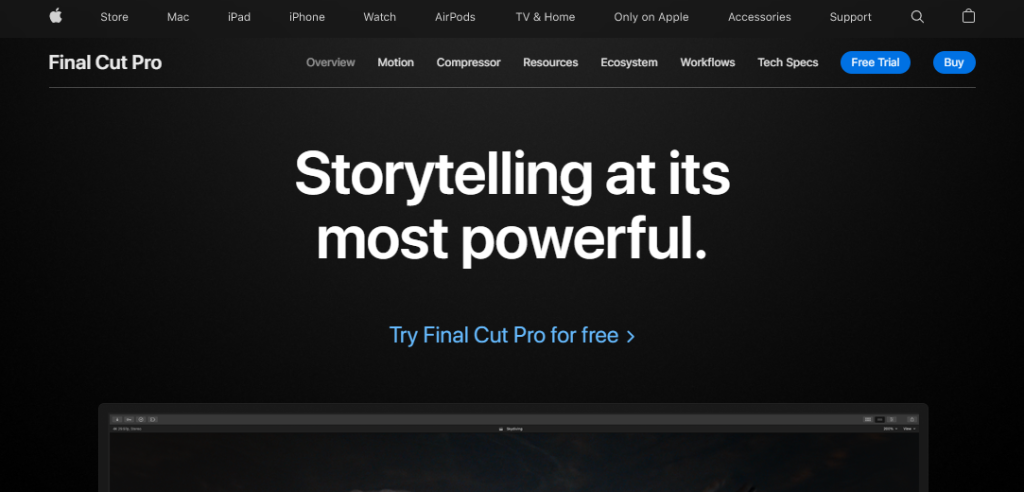Open the Tech Specs tab

[788, 63]
